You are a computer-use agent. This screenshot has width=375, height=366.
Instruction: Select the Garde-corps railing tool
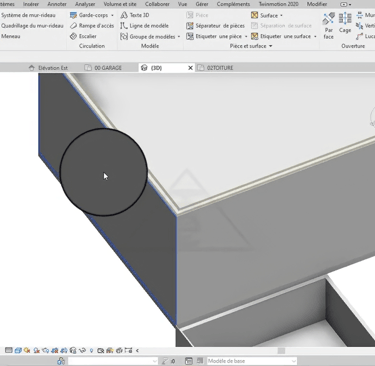(x=89, y=15)
